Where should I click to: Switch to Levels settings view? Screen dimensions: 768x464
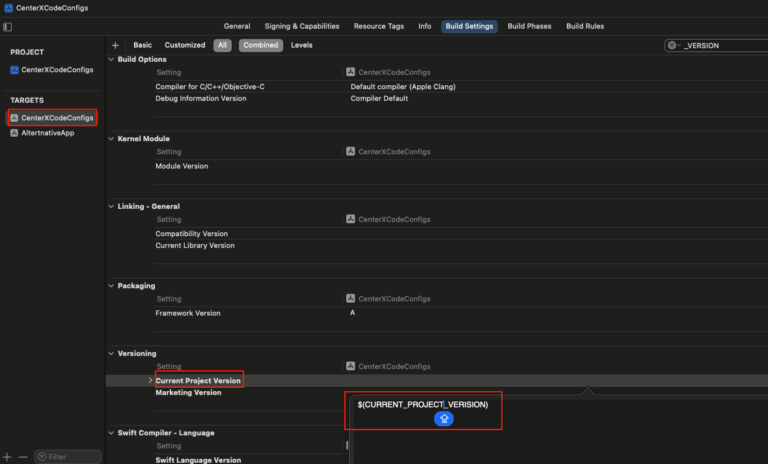click(x=301, y=45)
